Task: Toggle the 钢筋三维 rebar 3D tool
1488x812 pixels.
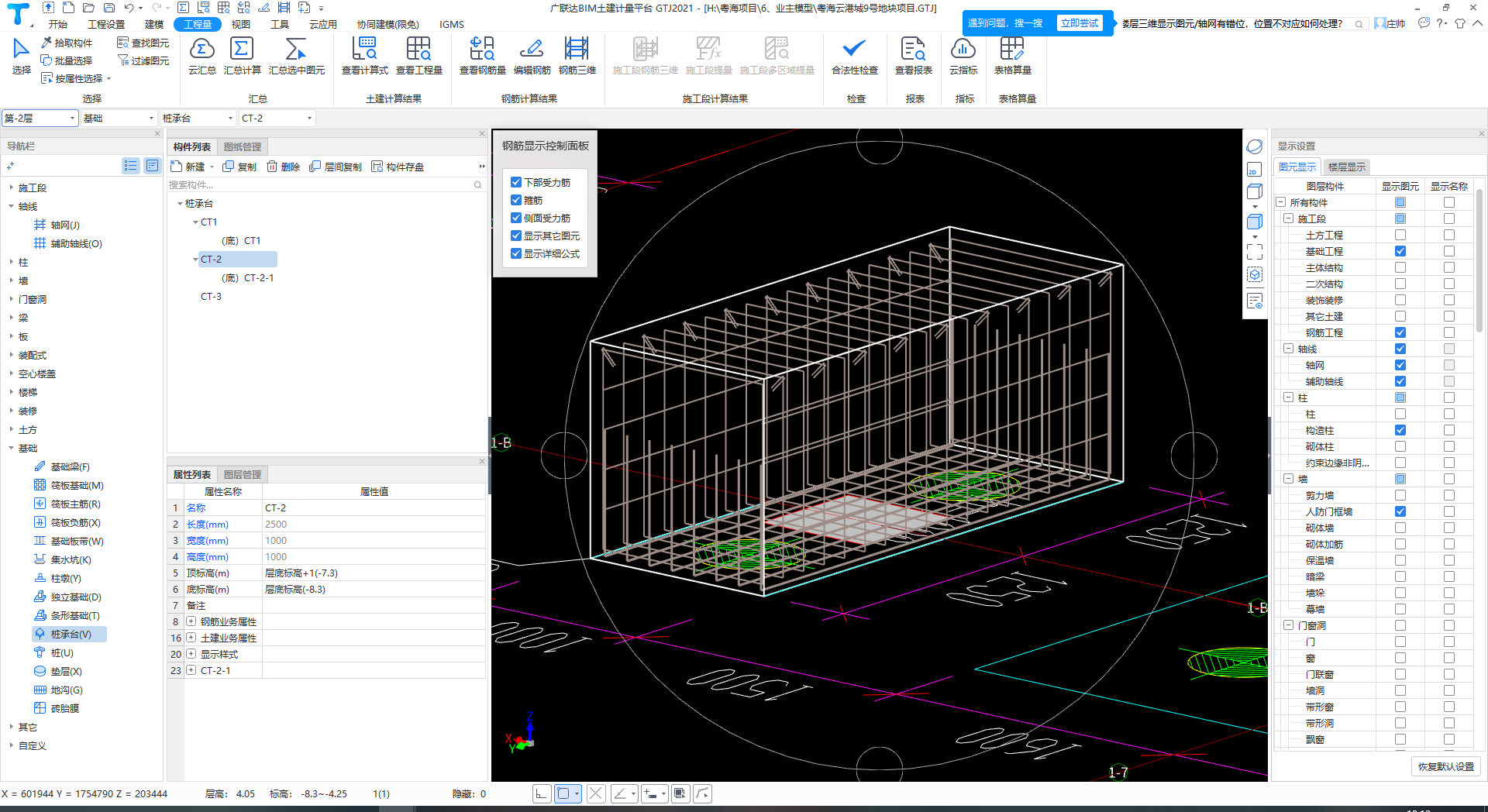Action: point(577,56)
